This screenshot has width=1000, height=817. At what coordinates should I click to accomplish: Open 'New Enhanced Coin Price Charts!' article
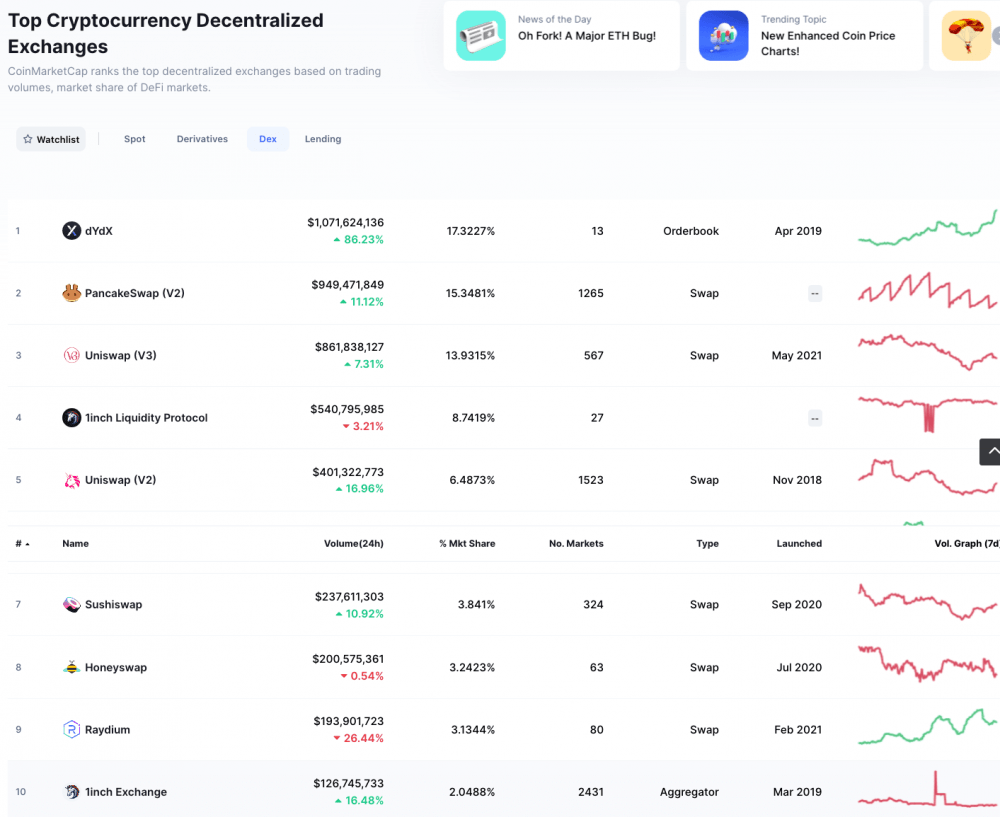[x=828, y=43]
